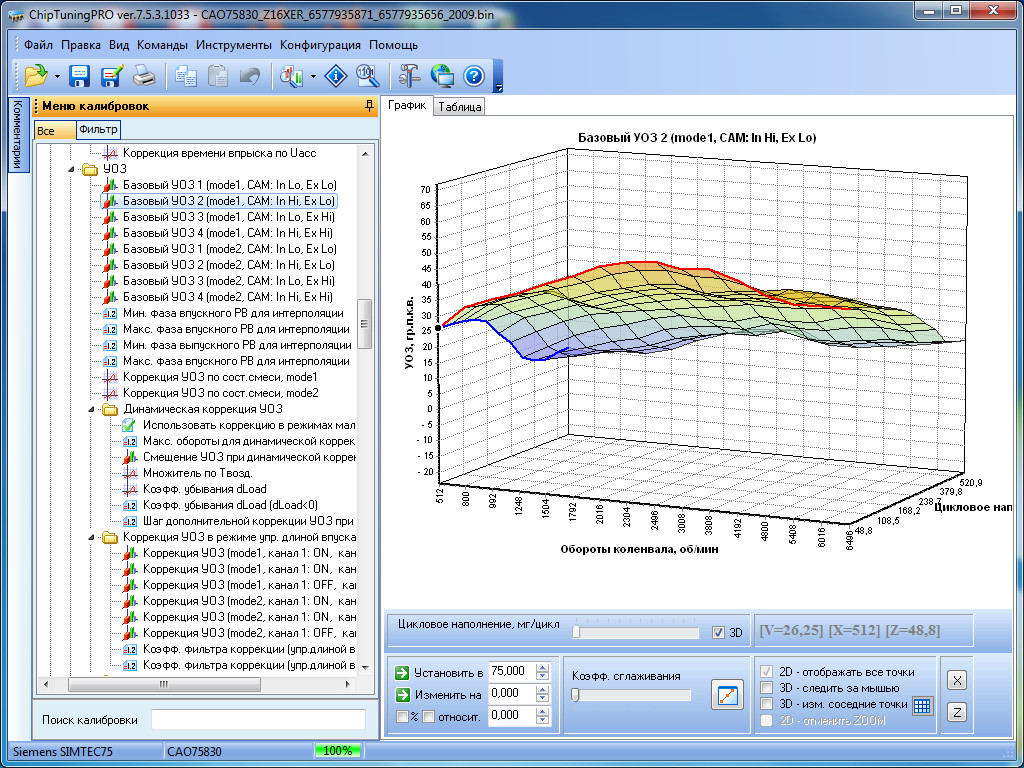Toggle the 3D checkbox

click(718, 632)
